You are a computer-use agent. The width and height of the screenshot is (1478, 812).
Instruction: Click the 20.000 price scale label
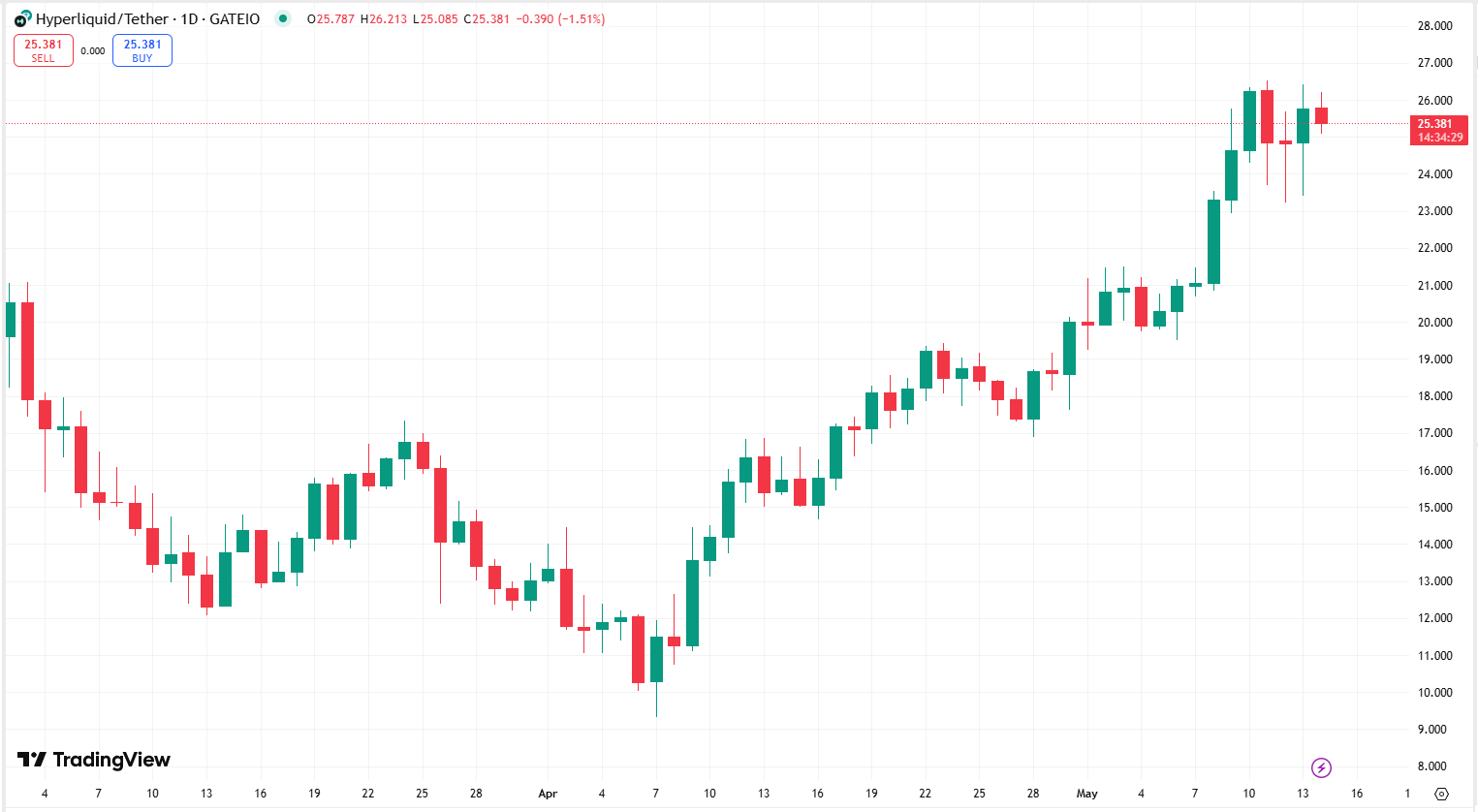point(1434,323)
